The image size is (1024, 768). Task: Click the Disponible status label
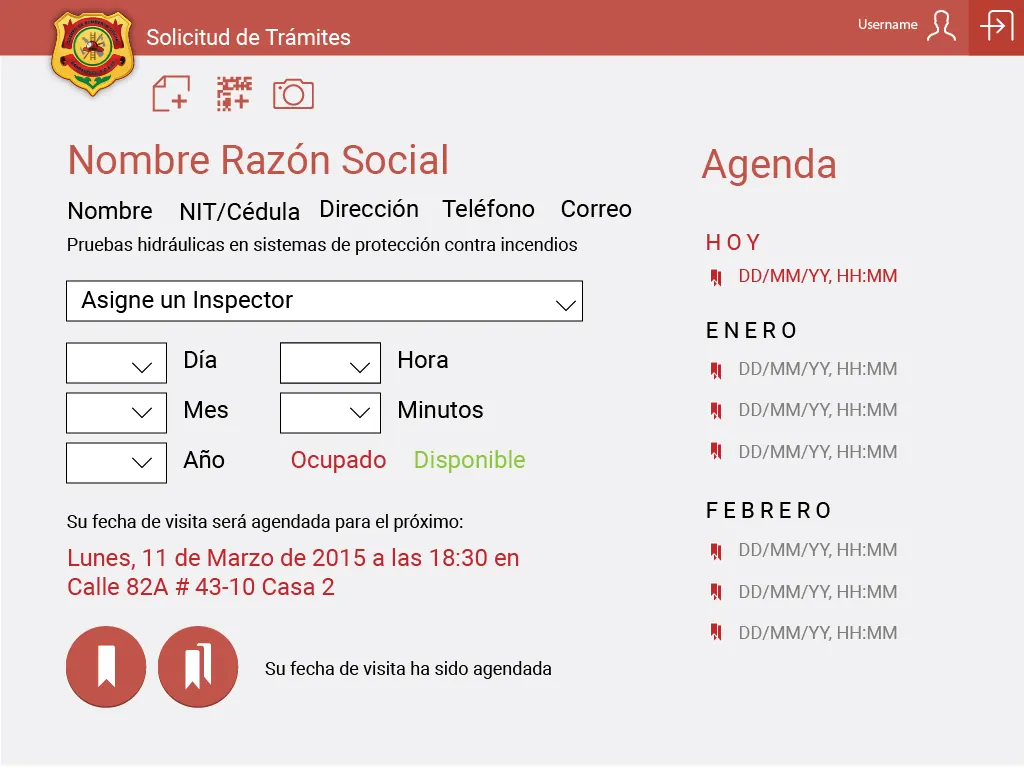click(x=470, y=460)
